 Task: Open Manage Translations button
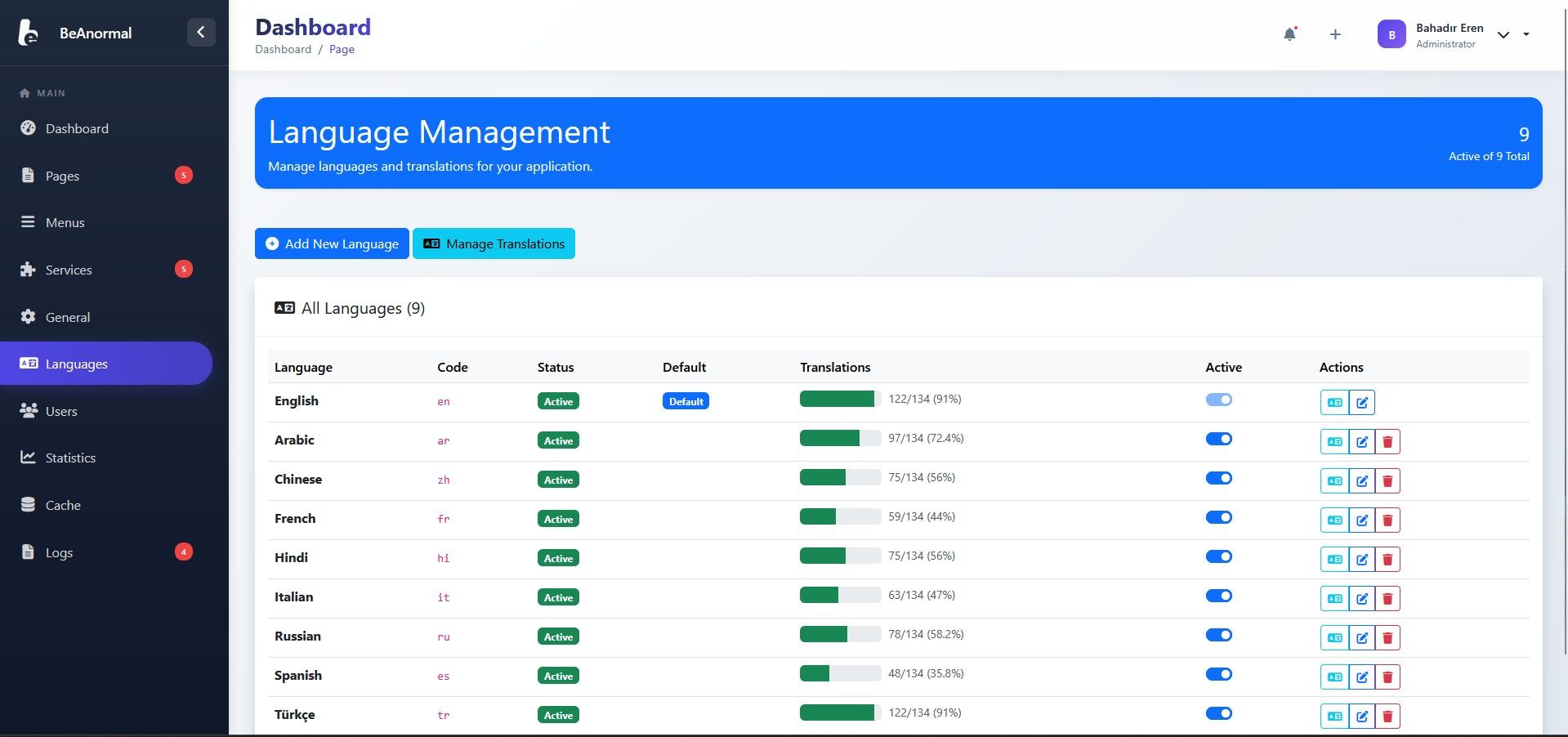coord(494,243)
